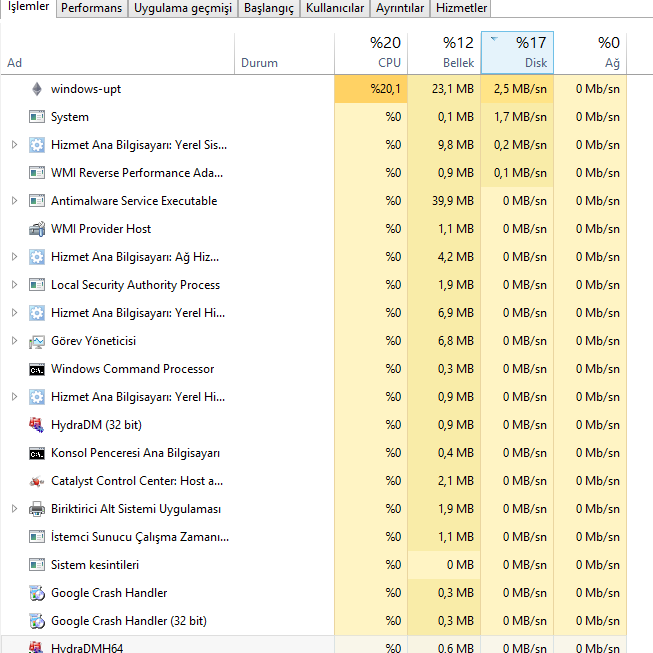The height and width of the screenshot is (653, 653).
Task: Click the WMI Reverse Performance Adapter icon
Action: pyautogui.click(x=37, y=172)
